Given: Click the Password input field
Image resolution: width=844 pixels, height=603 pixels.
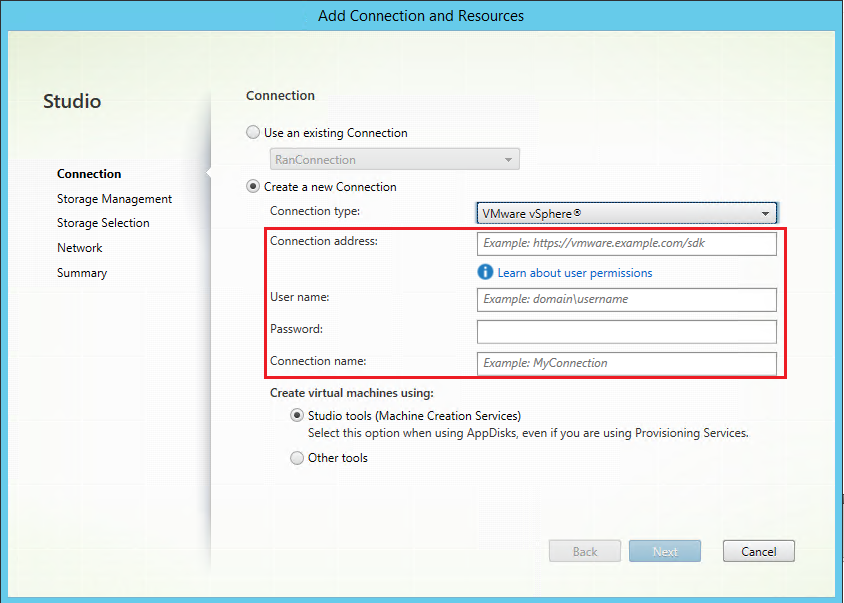Looking at the screenshot, I should 626,331.
